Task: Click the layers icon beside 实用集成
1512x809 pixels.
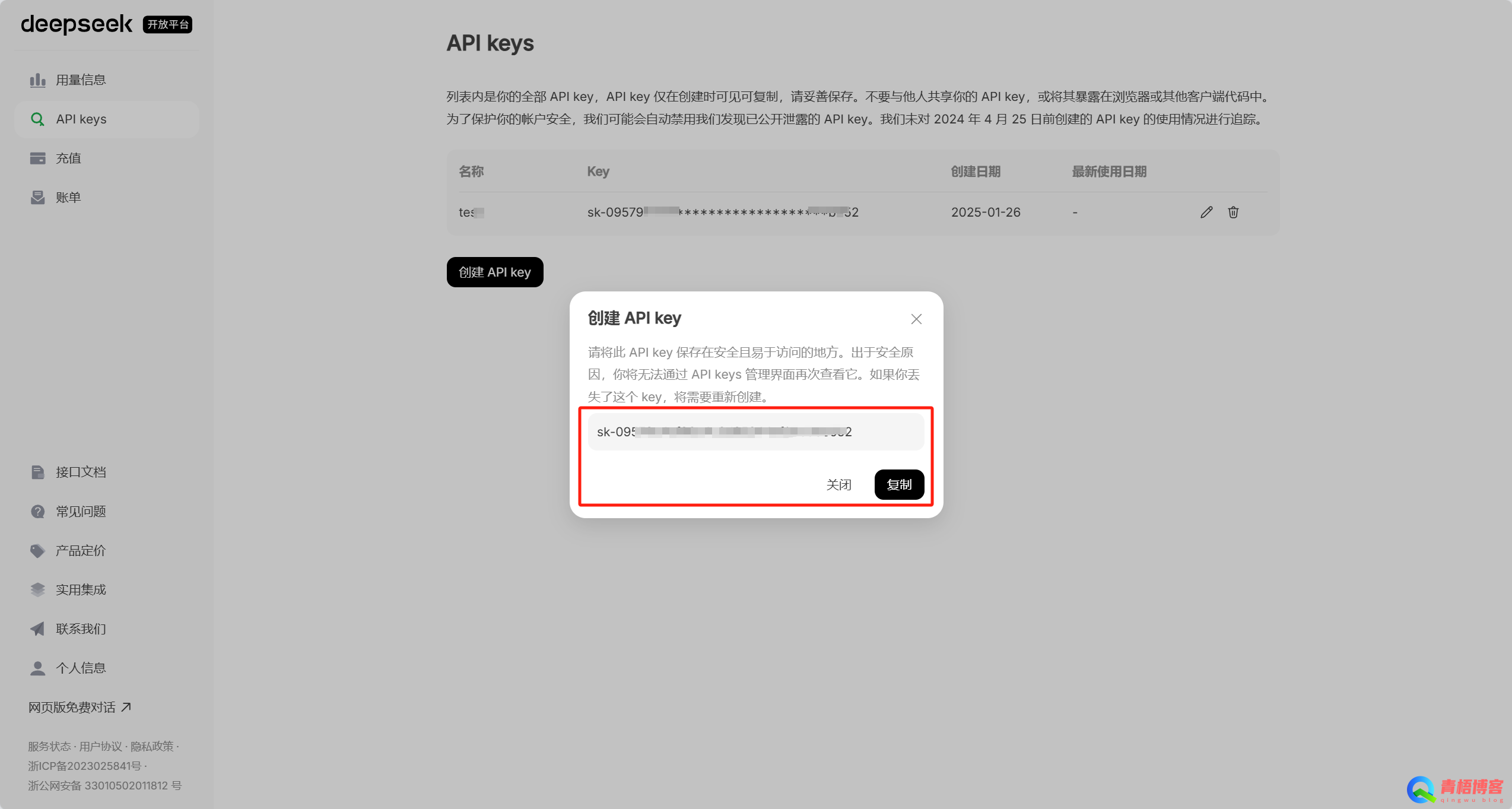Action: point(37,590)
